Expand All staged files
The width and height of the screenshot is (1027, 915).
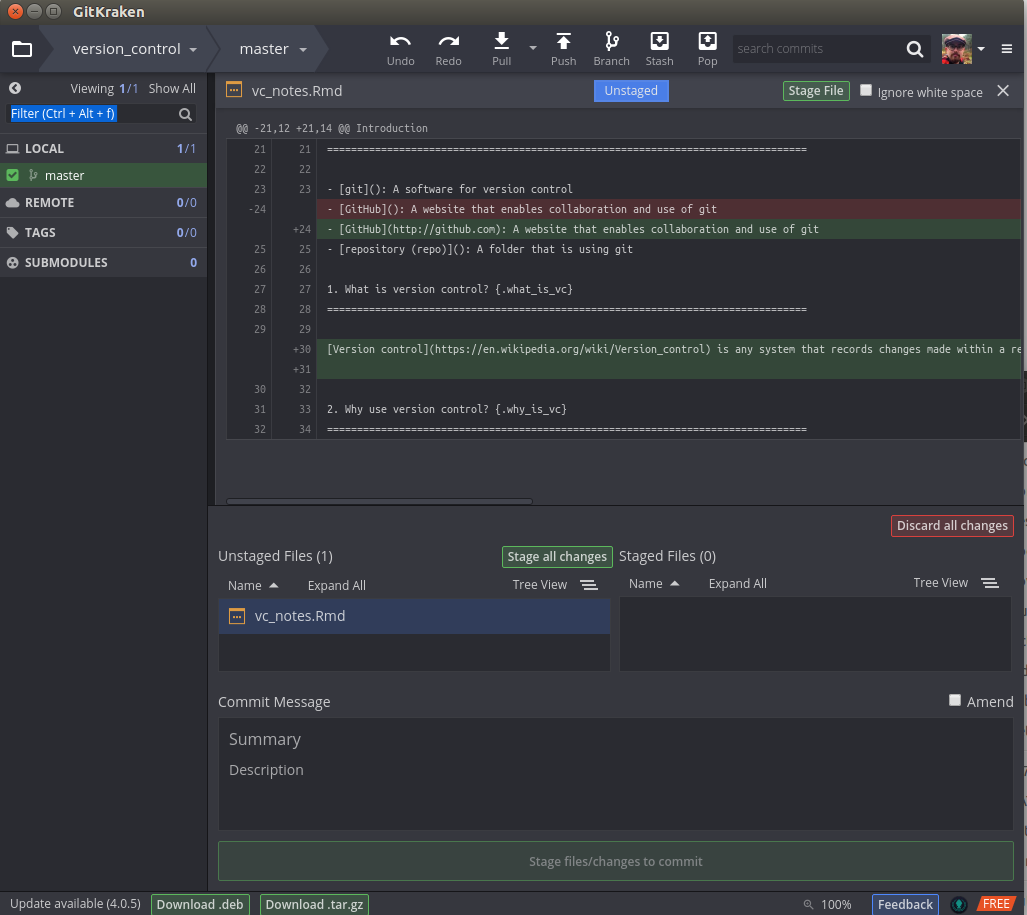738,583
